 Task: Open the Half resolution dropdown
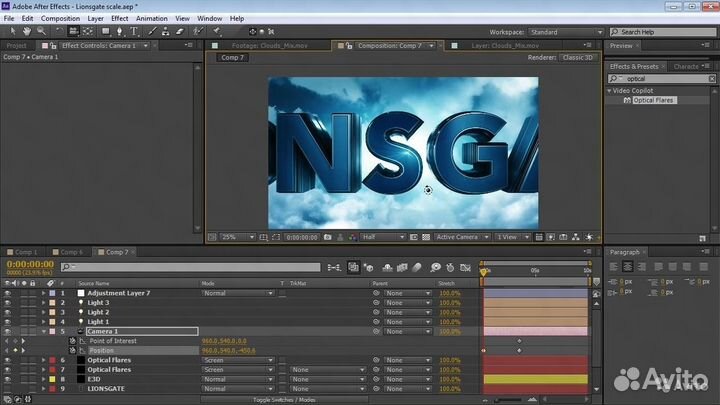pos(383,237)
